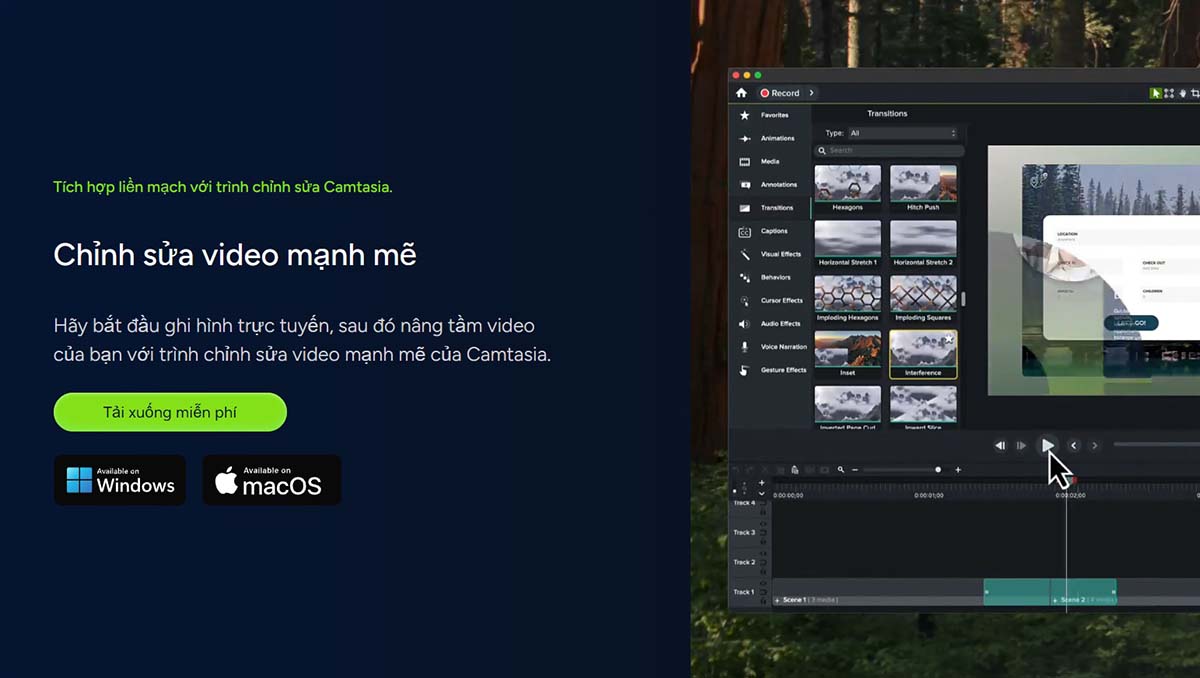Open the Visual Effects panel

pos(770,254)
